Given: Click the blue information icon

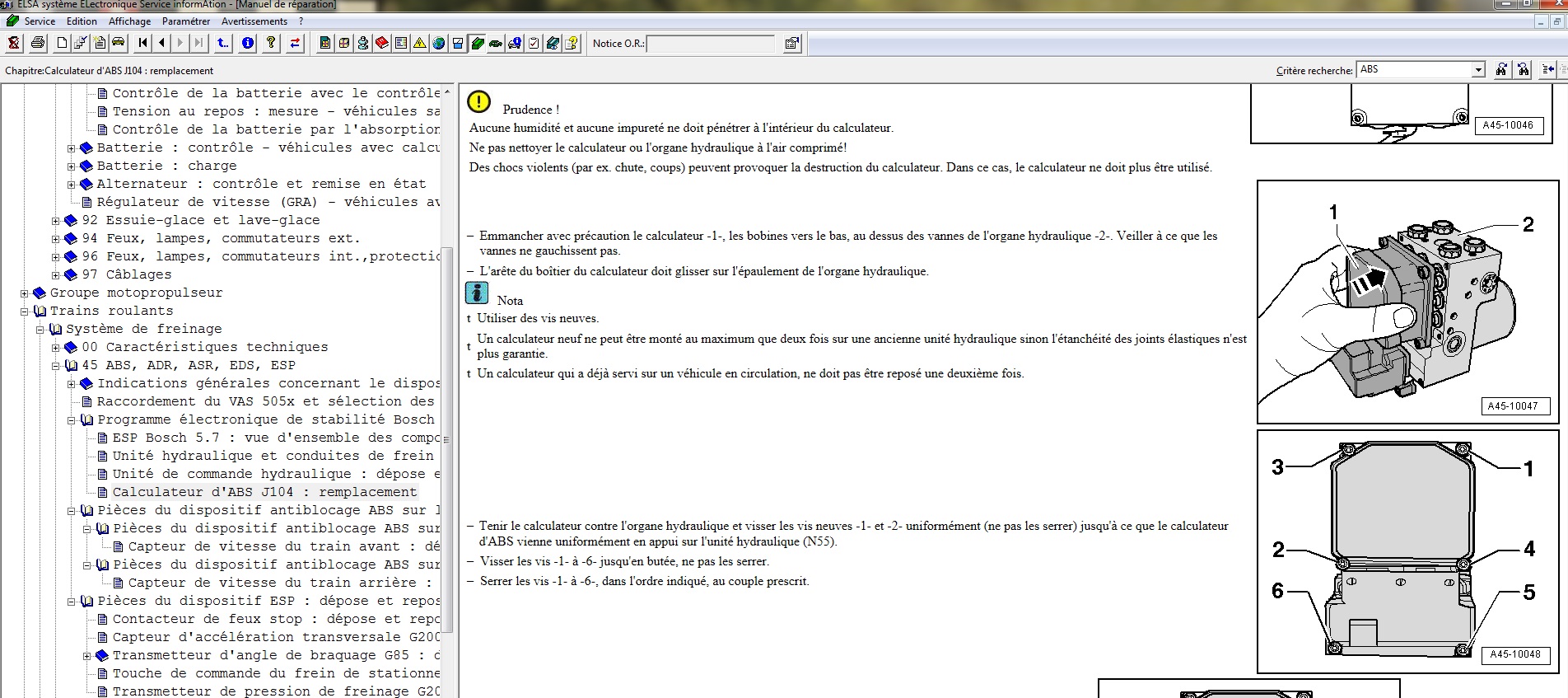Looking at the screenshot, I should click(248, 44).
